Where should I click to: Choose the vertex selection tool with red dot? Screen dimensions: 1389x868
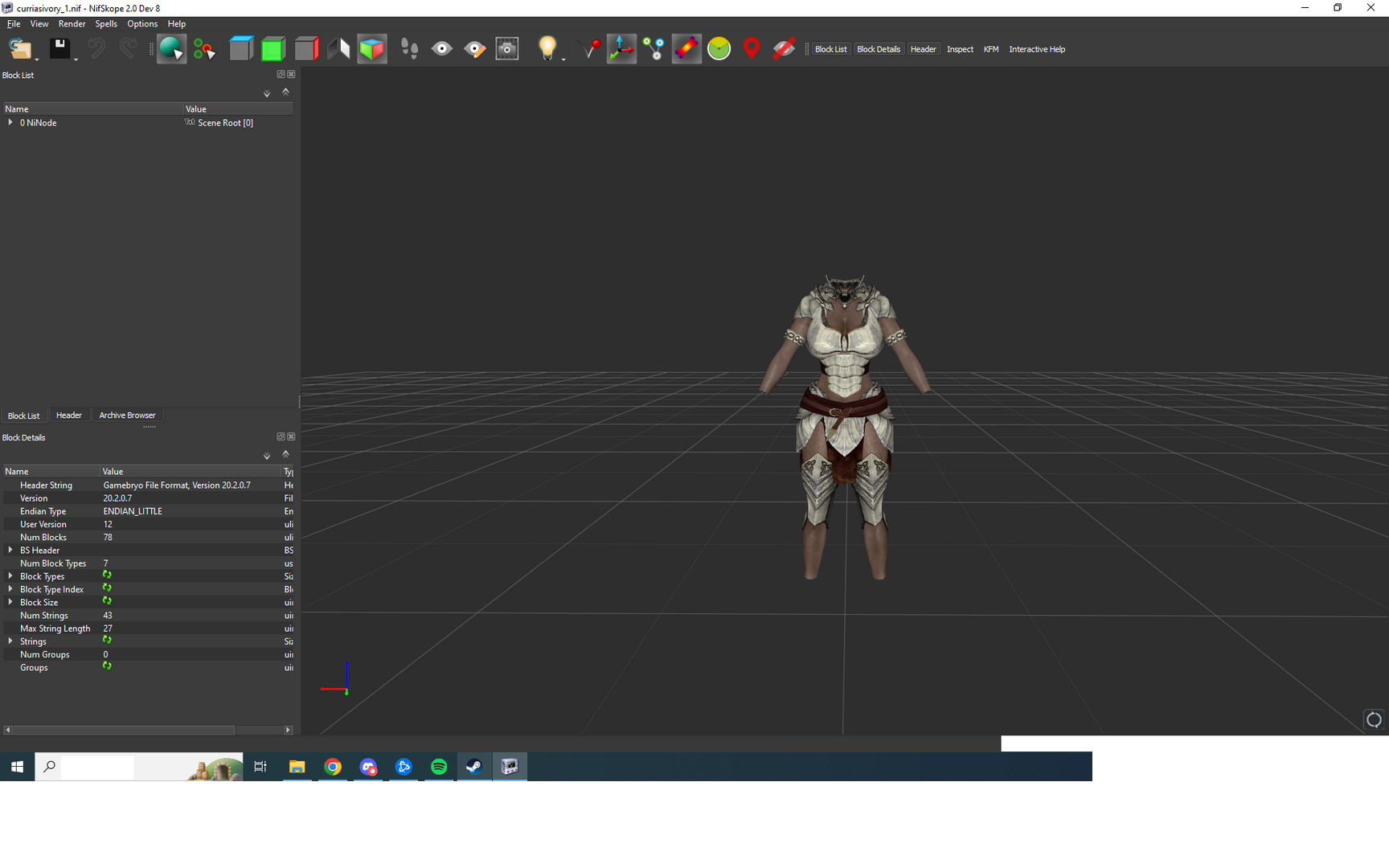[204, 49]
